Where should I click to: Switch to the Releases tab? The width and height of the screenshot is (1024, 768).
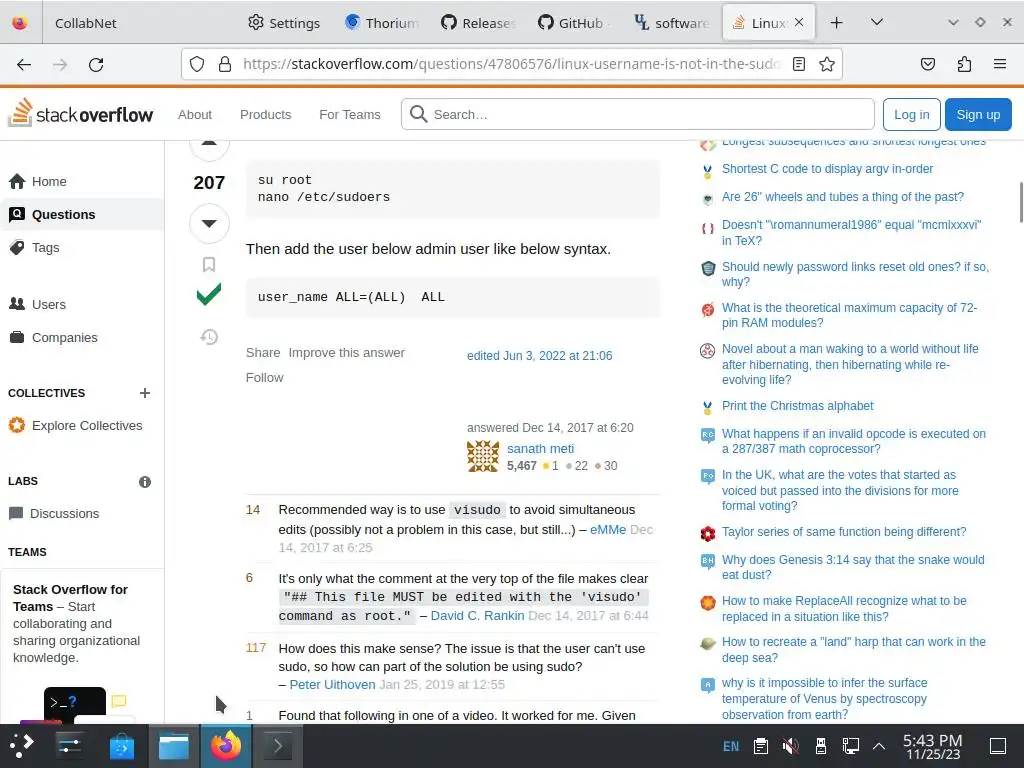point(479,23)
